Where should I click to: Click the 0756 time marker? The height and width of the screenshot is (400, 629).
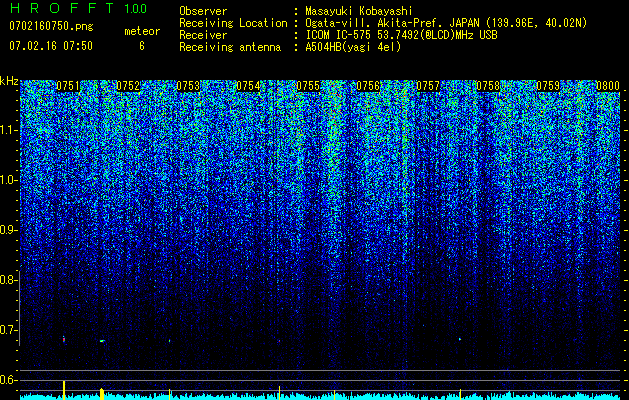(x=368, y=86)
